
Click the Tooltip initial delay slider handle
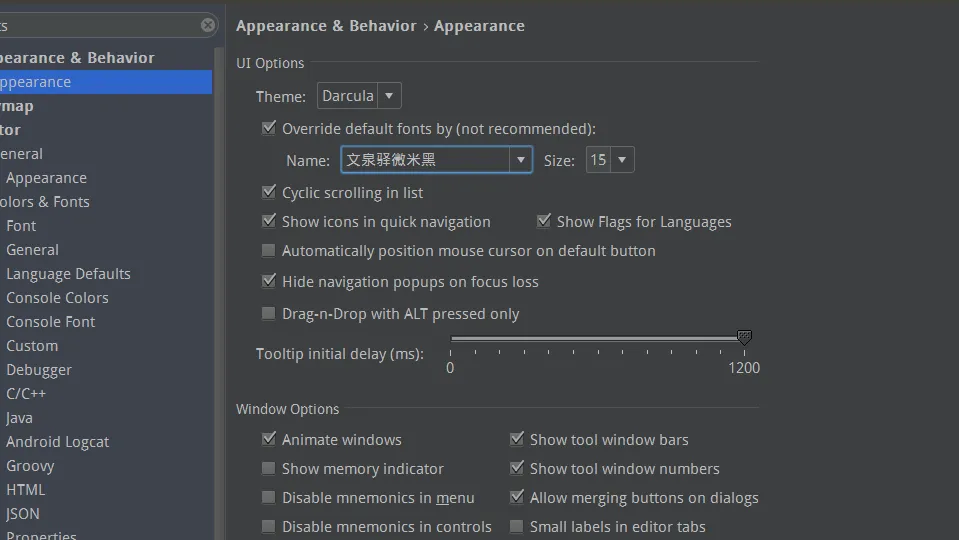click(744, 339)
